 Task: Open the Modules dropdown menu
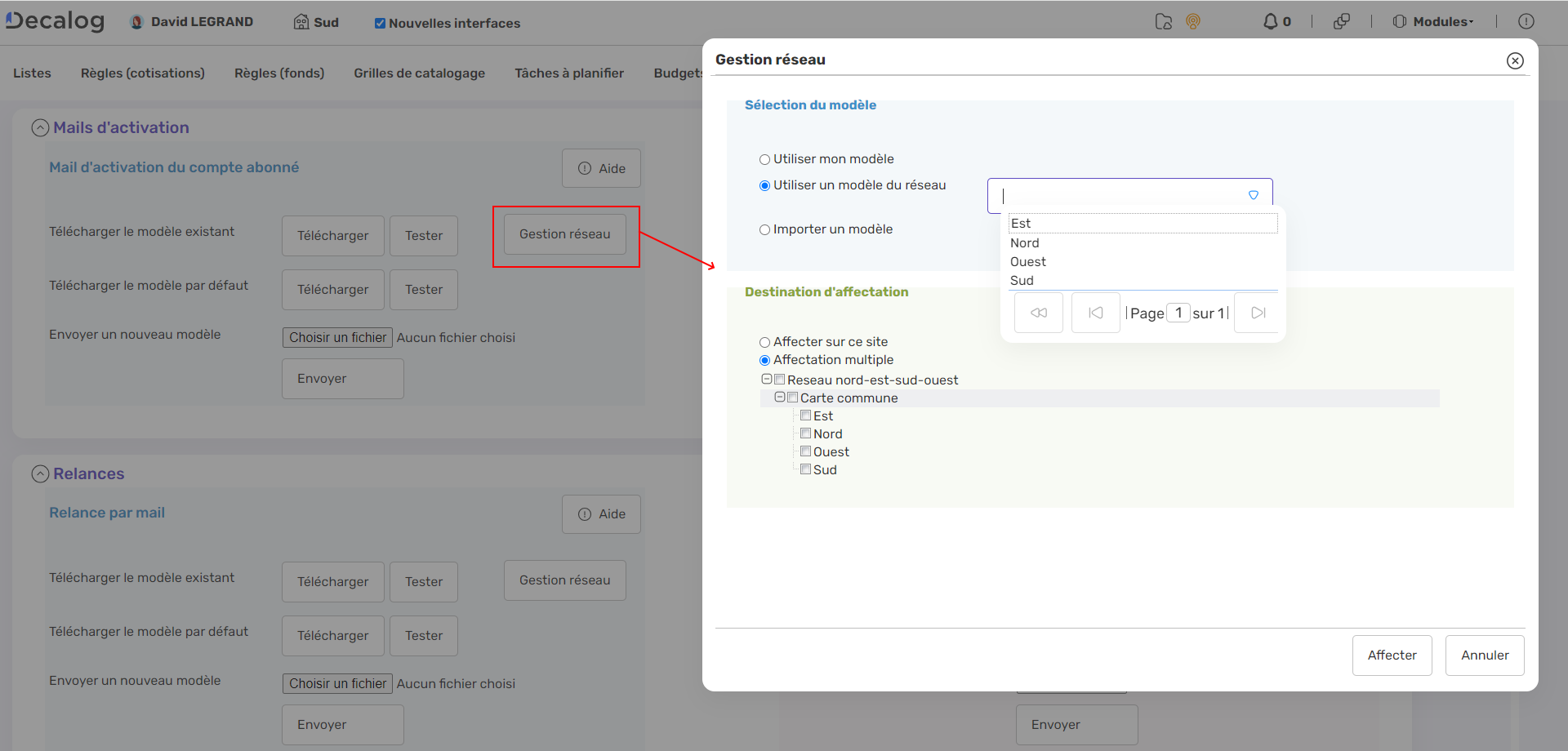click(x=1433, y=22)
